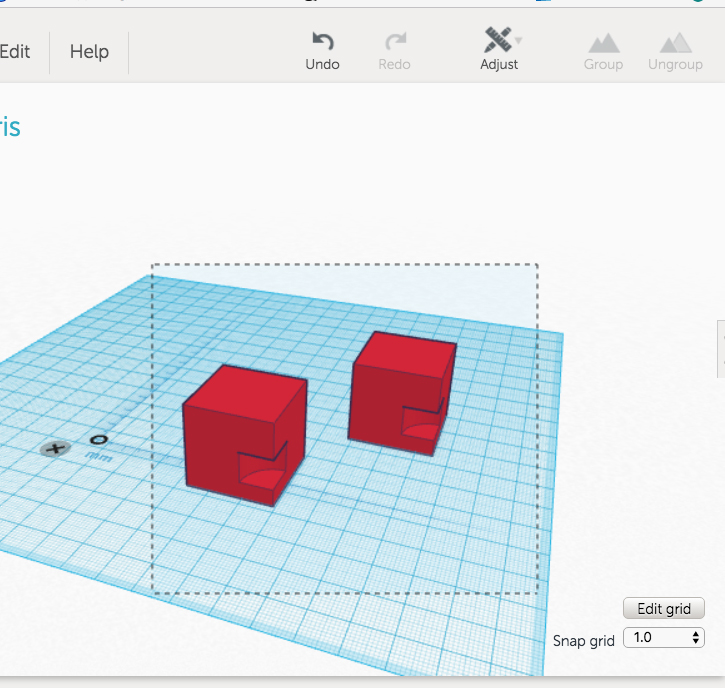Open the Edit menu

pos(15,52)
